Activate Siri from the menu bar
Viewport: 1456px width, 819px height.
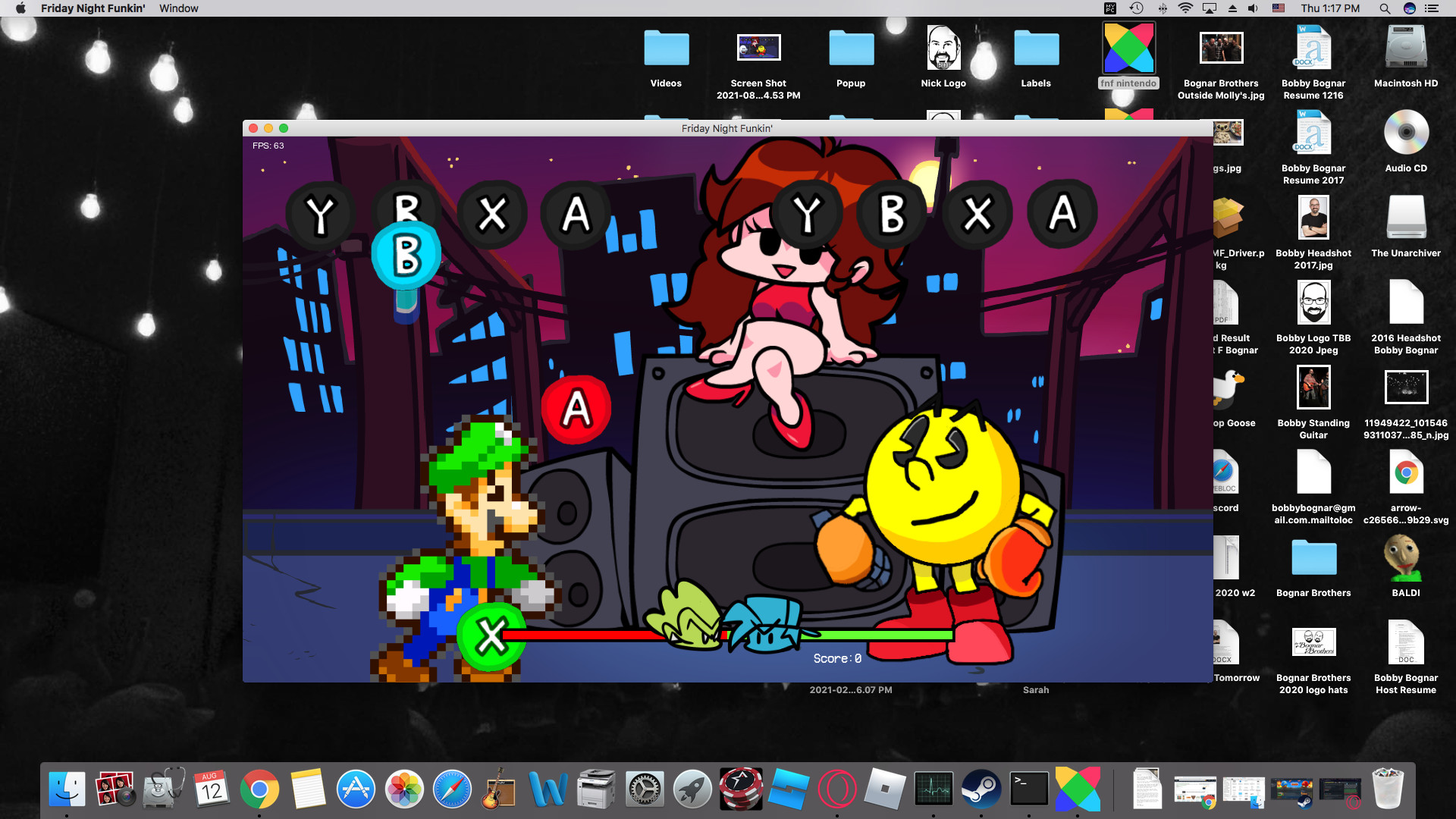(1411, 8)
